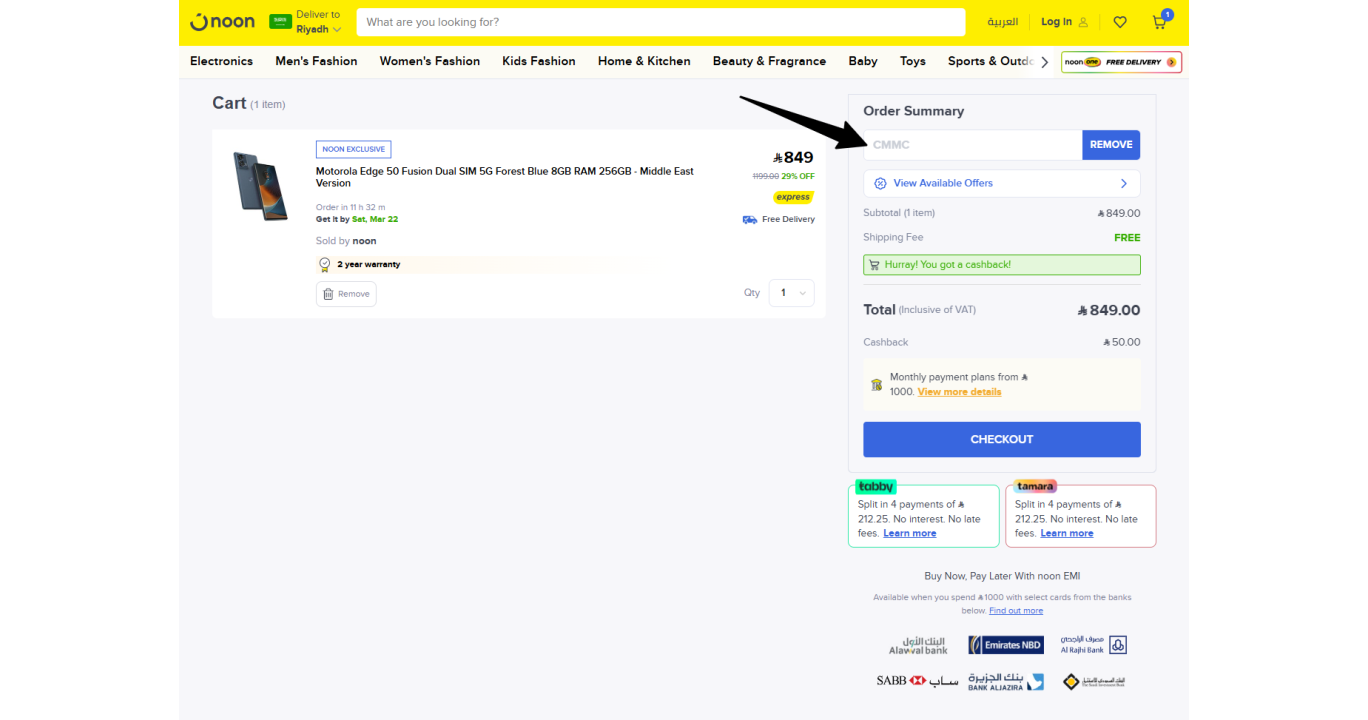1368x720 pixels.
Task: Click REMOVE to clear coupon code
Action: click(1111, 145)
